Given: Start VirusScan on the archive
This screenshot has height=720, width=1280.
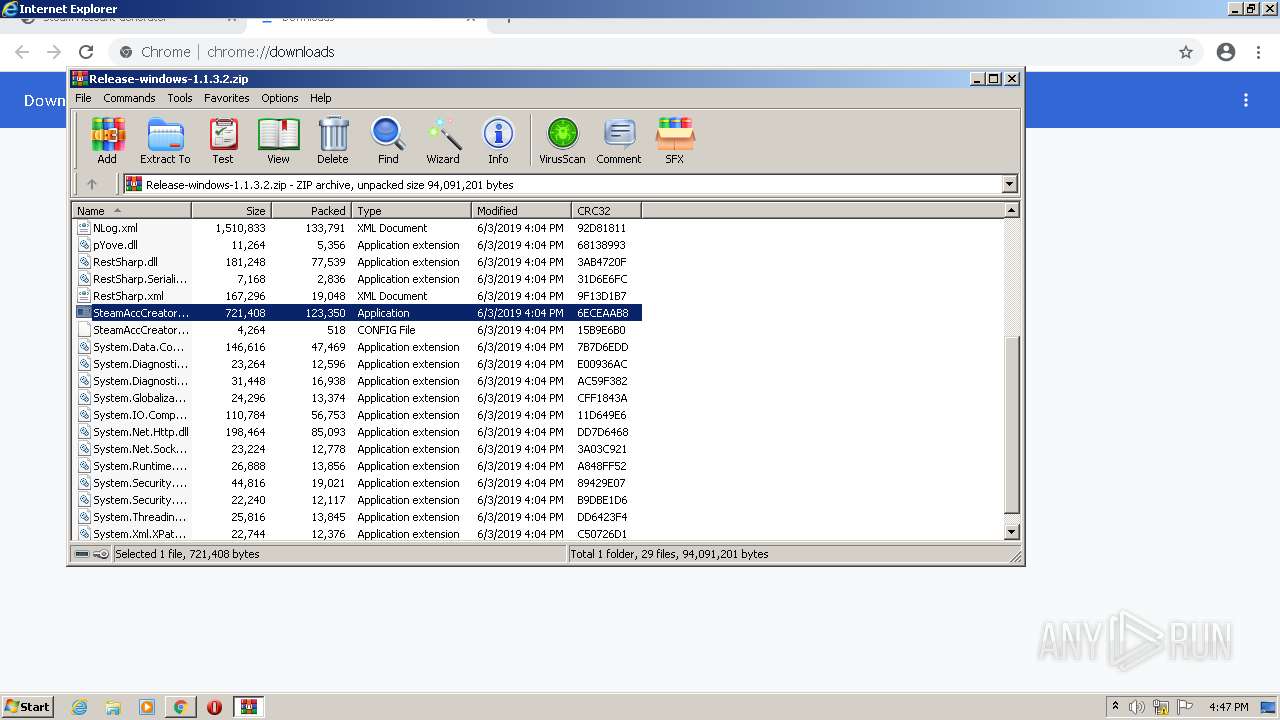Looking at the screenshot, I should point(562,141).
